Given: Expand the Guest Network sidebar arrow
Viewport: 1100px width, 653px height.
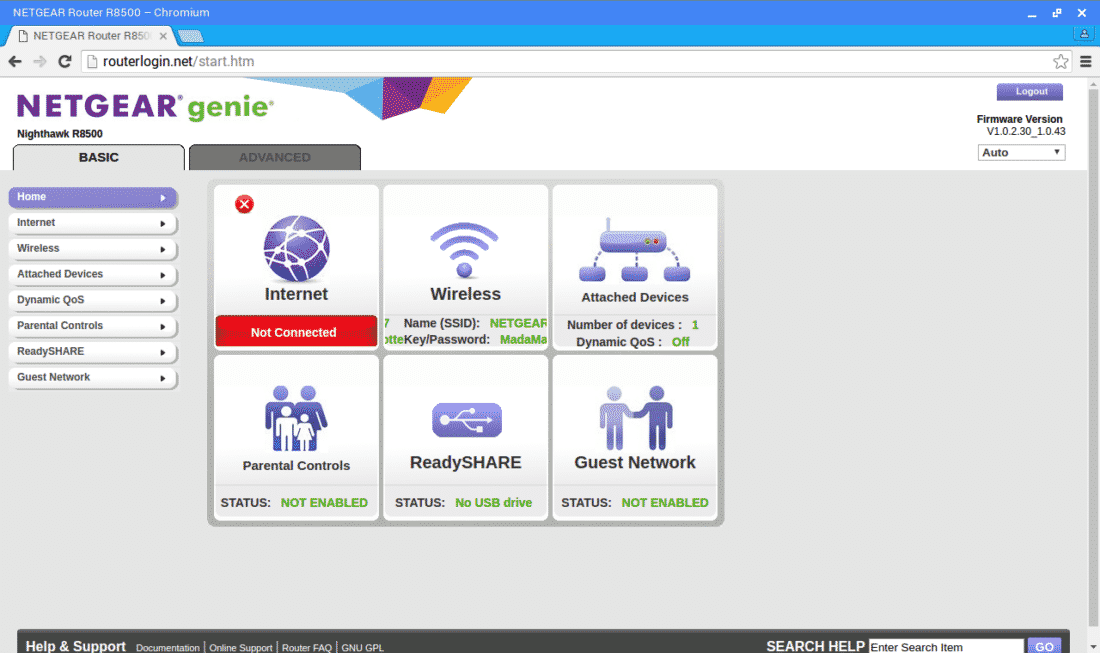Looking at the screenshot, I should pos(163,378).
